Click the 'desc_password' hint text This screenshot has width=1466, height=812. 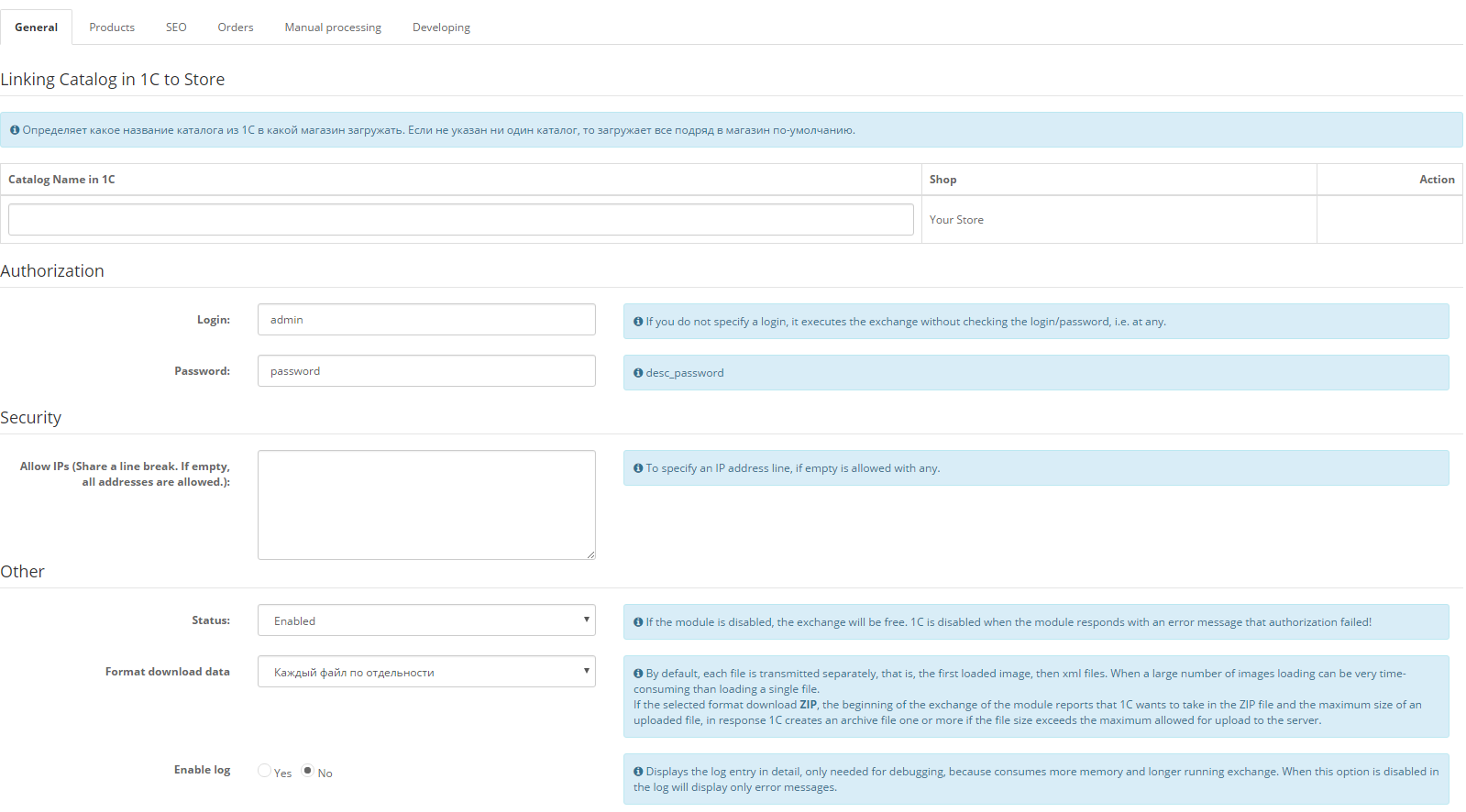click(x=685, y=373)
